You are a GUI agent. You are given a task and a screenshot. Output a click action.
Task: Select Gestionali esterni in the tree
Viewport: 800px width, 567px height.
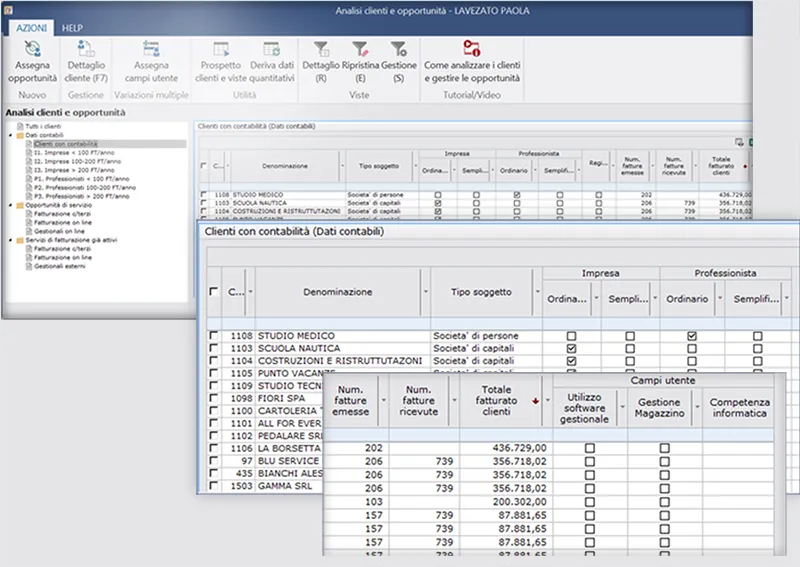pyautogui.click(x=60, y=266)
